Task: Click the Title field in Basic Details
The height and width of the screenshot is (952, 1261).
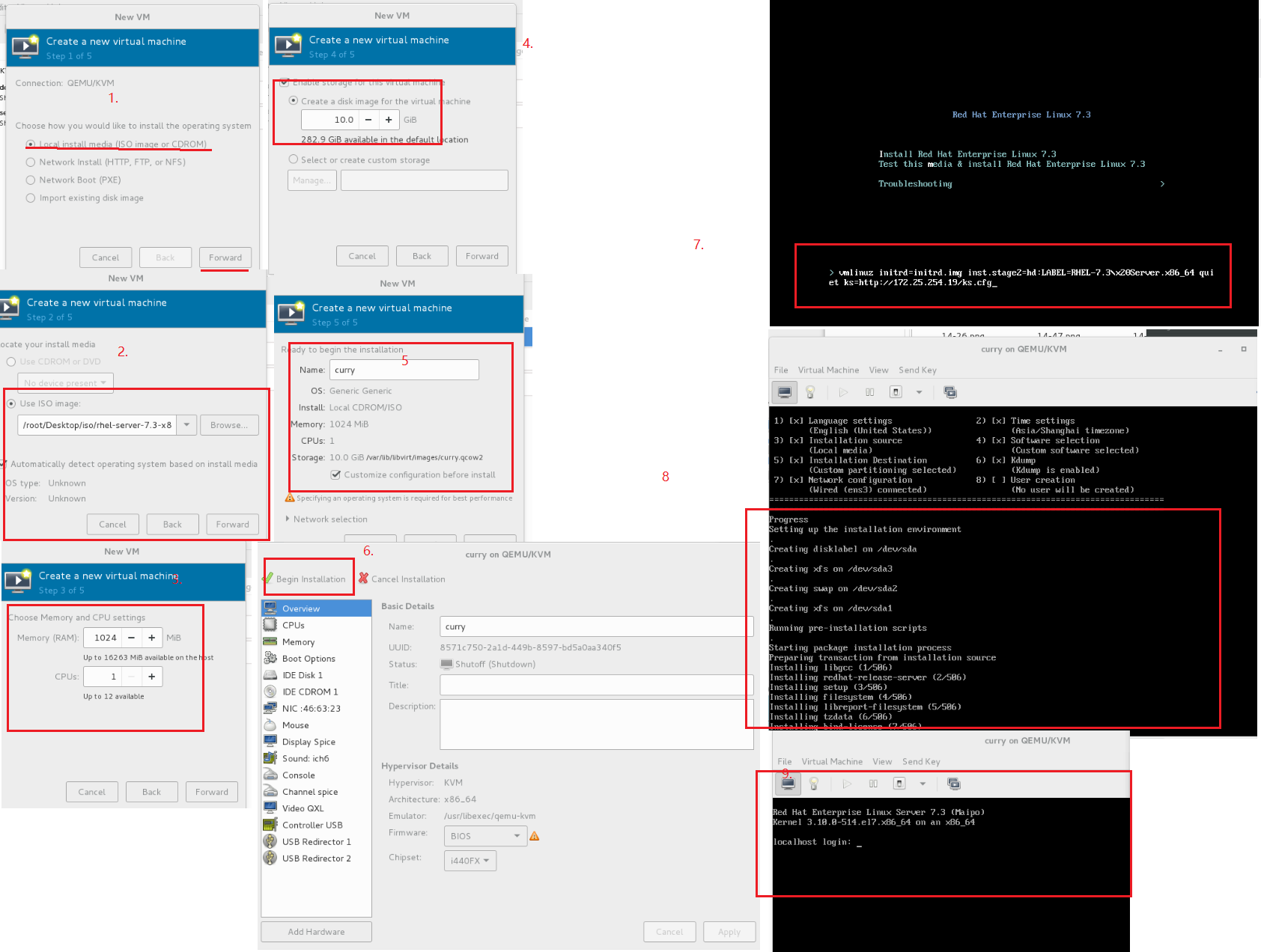Action: point(596,685)
